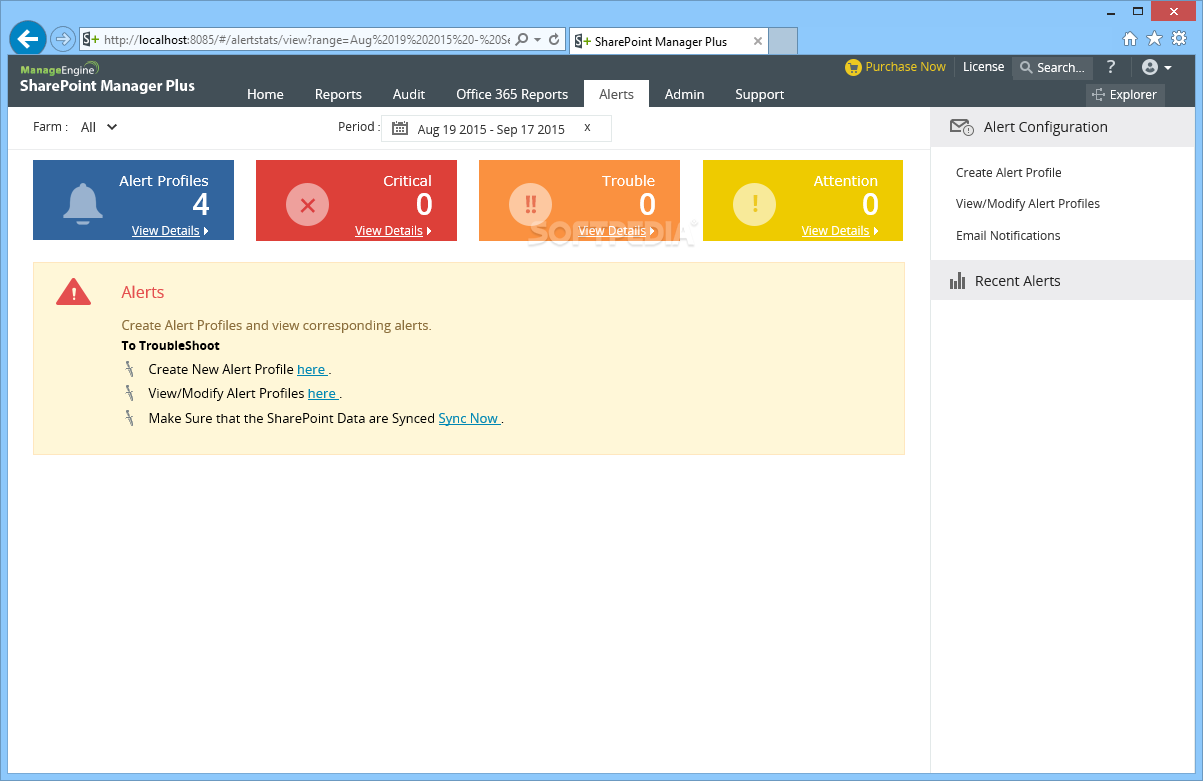The image size is (1203, 781).
Task: Open the Support tab
Action: coord(759,94)
